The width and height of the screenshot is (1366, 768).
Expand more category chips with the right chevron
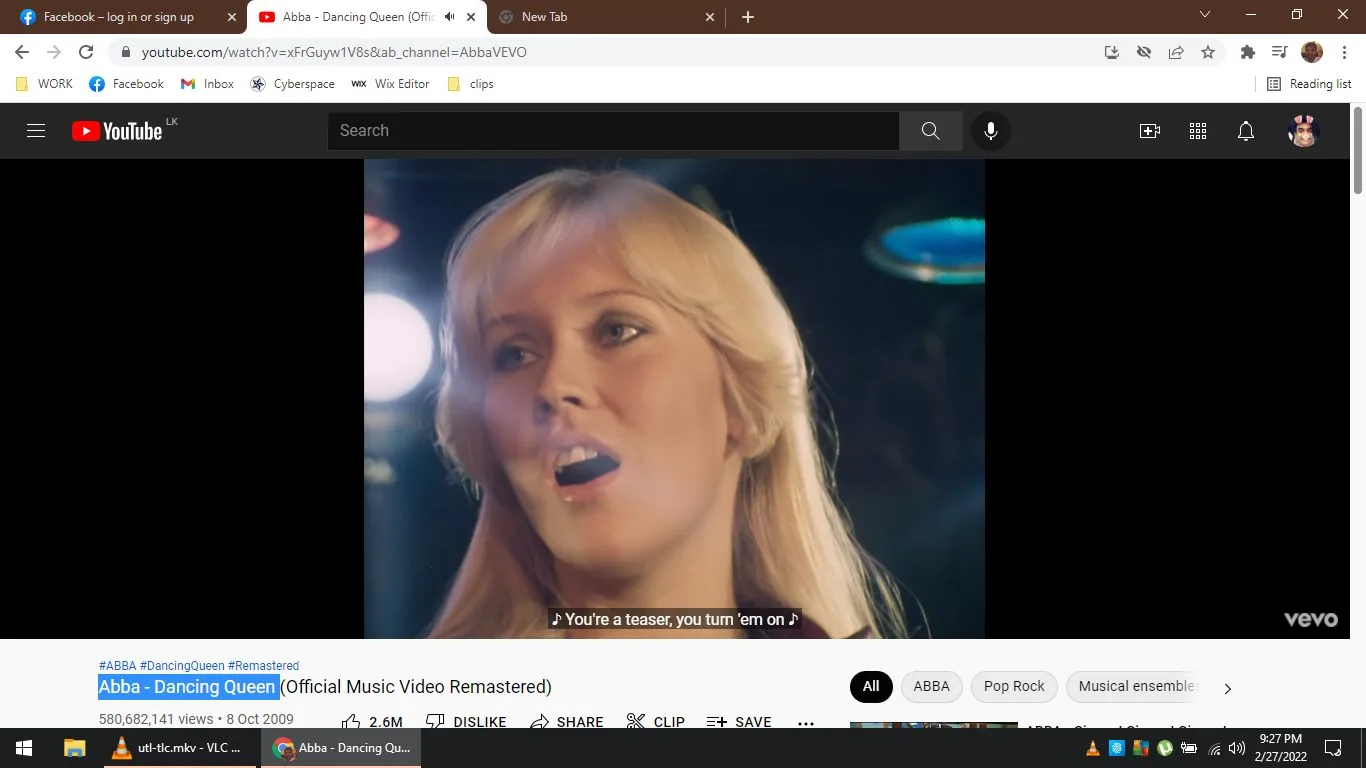point(1227,688)
